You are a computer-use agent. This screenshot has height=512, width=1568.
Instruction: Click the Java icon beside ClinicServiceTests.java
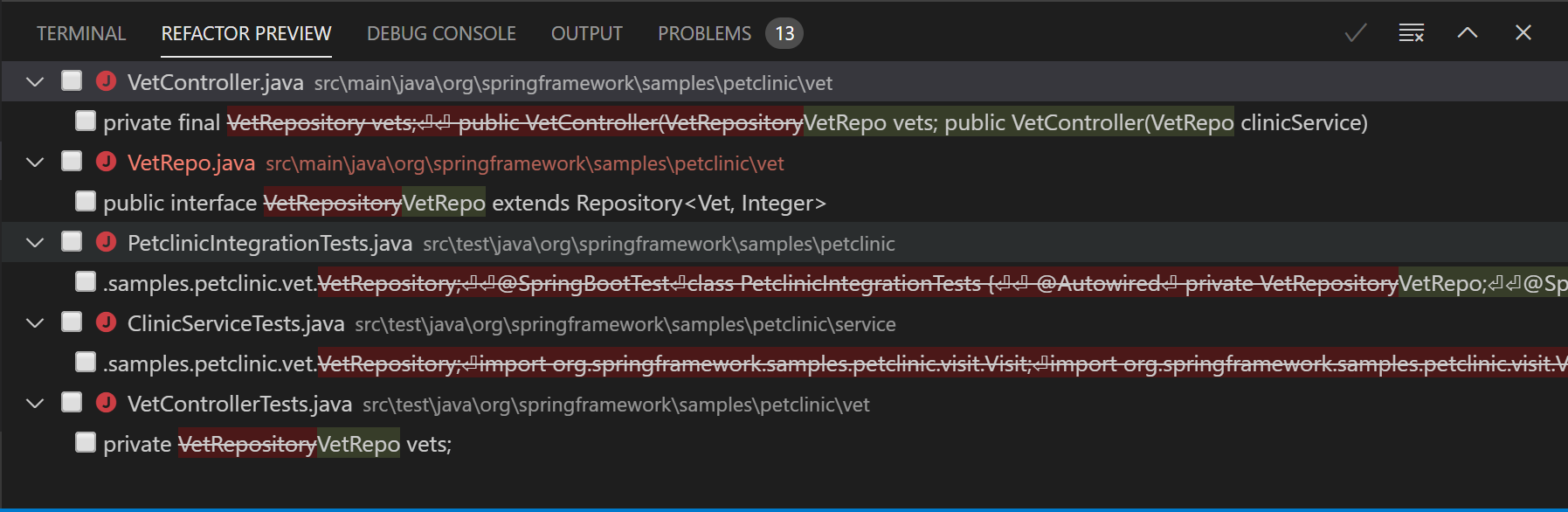pos(107,322)
